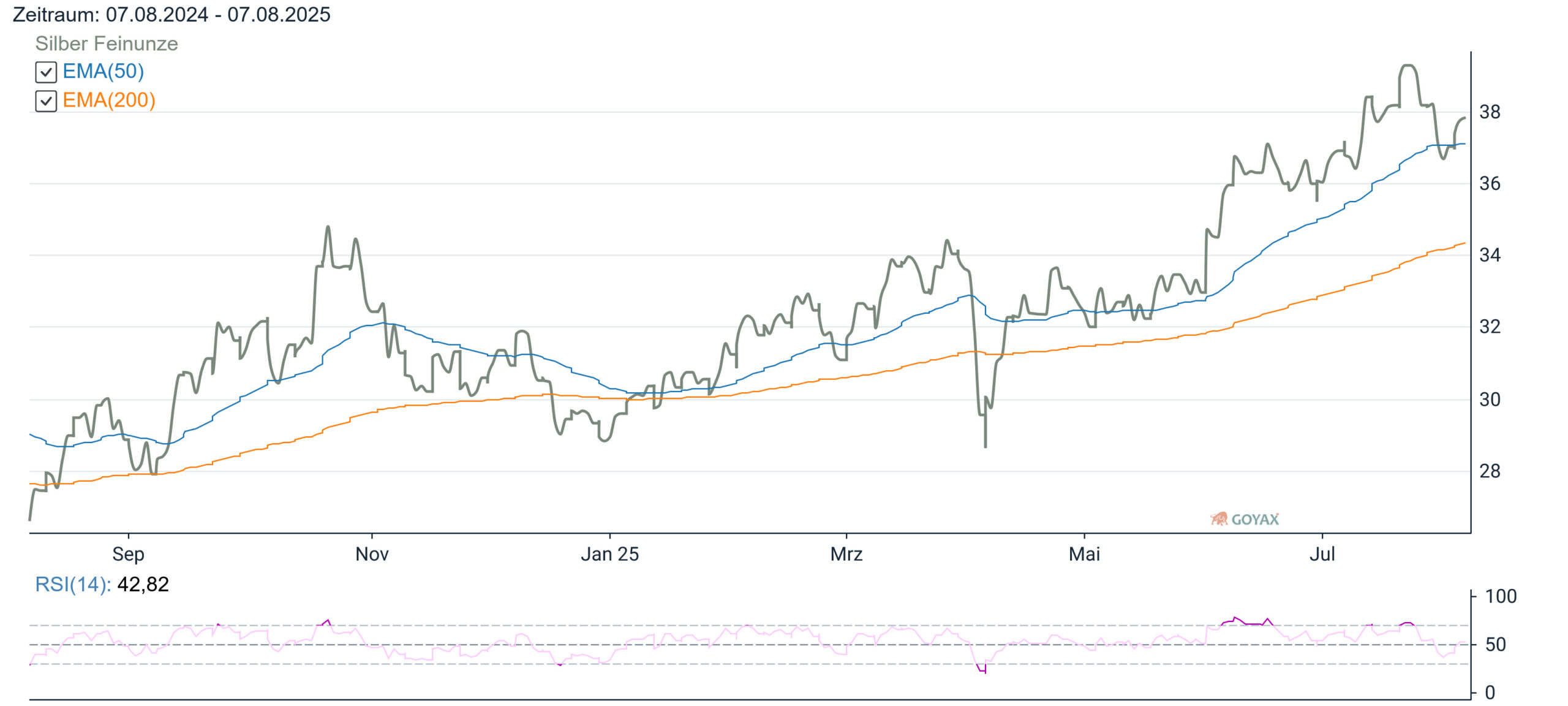Click the Jan 25 axis label

coord(609,554)
